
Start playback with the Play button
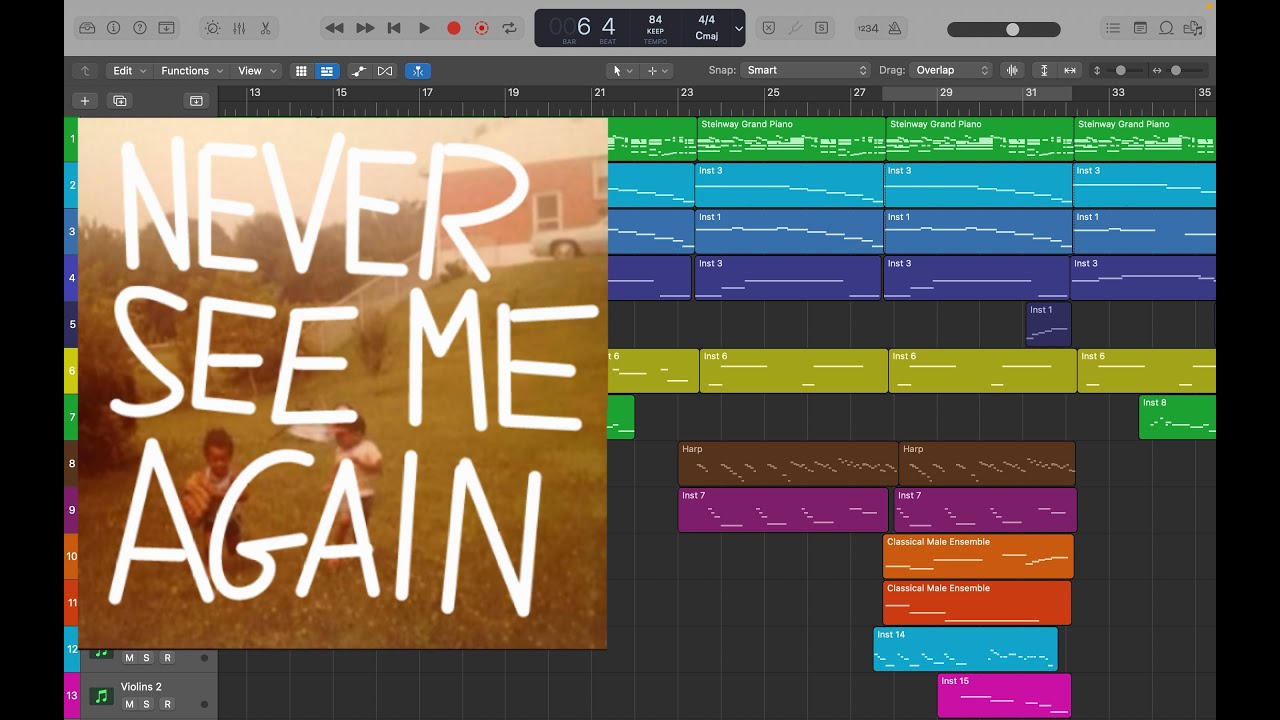pyautogui.click(x=424, y=28)
